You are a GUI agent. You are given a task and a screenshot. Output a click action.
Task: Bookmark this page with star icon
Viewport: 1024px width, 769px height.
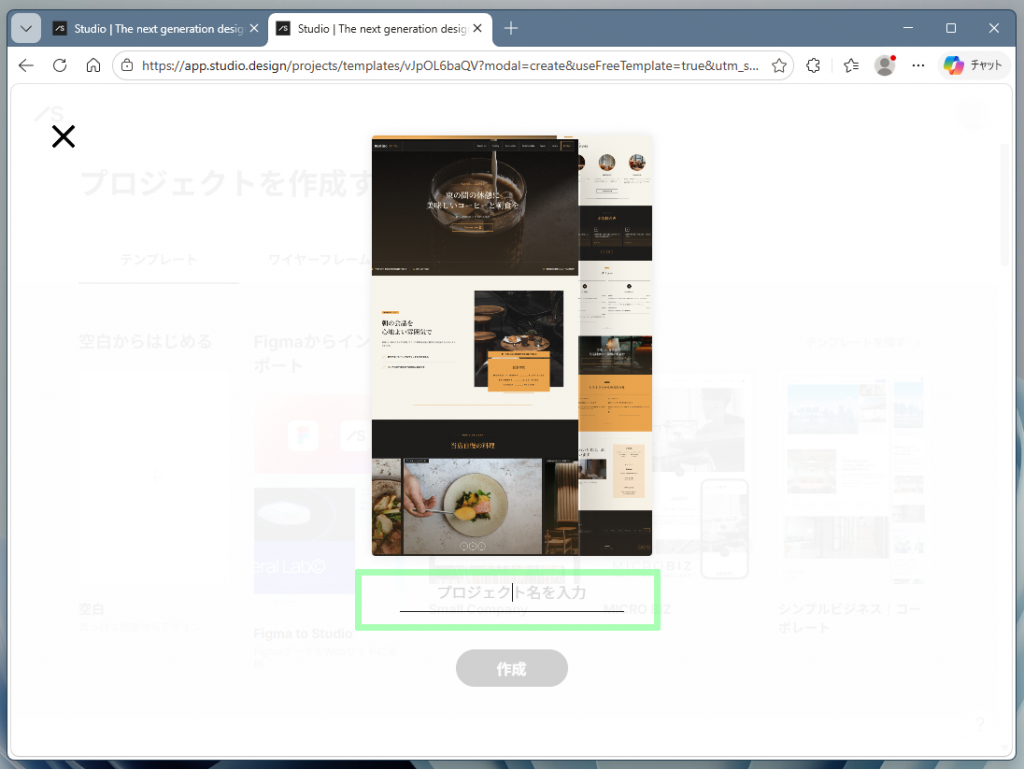(778, 65)
